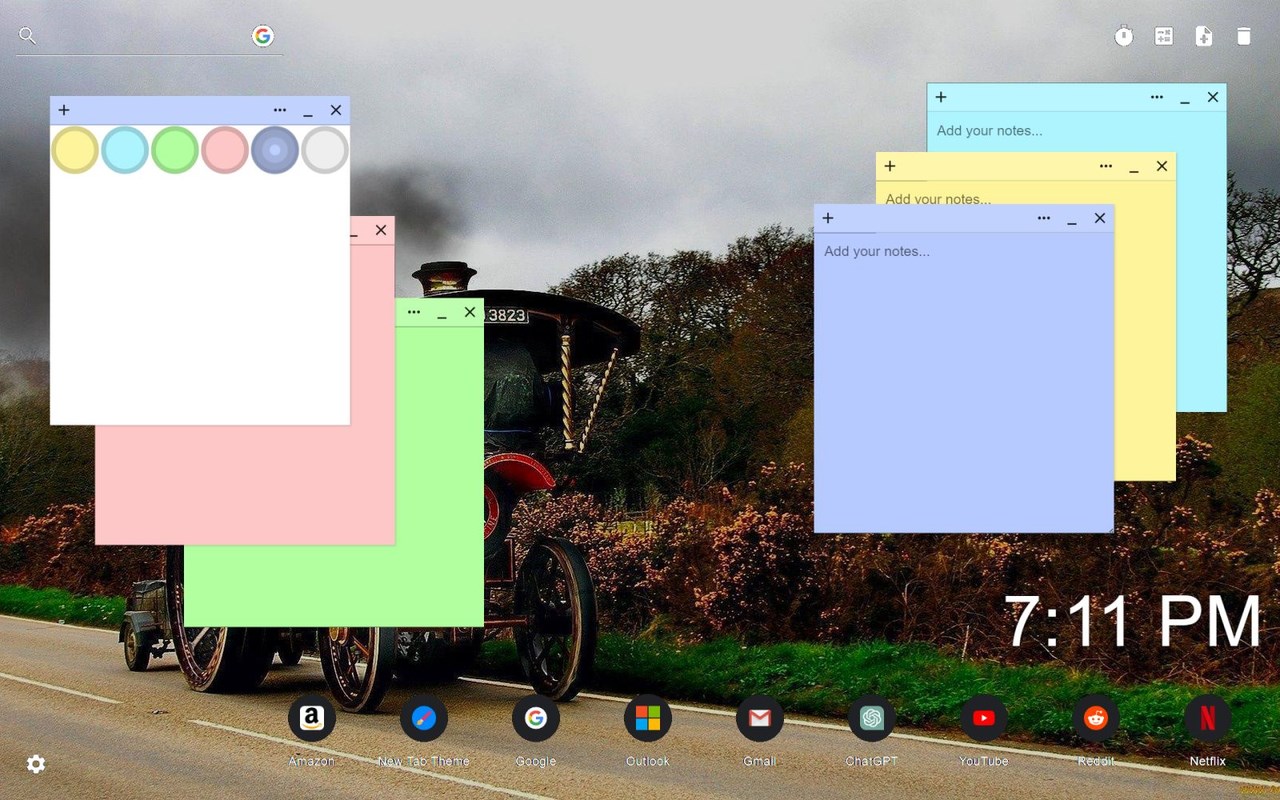The image size is (1280, 800).
Task: Add a note from the white note's plus
Action: pyautogui.click(x=64, y=110)
